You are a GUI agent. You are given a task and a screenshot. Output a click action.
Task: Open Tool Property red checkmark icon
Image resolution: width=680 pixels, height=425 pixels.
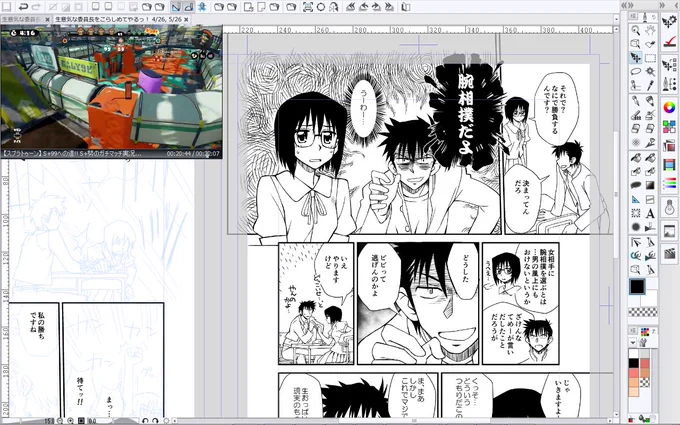(669, 42)
